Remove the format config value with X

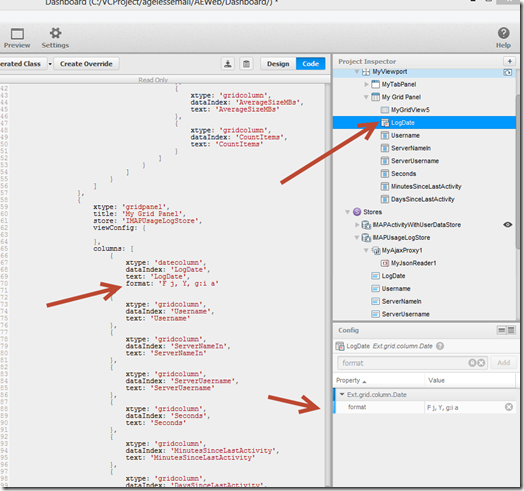tap(509, 407)
